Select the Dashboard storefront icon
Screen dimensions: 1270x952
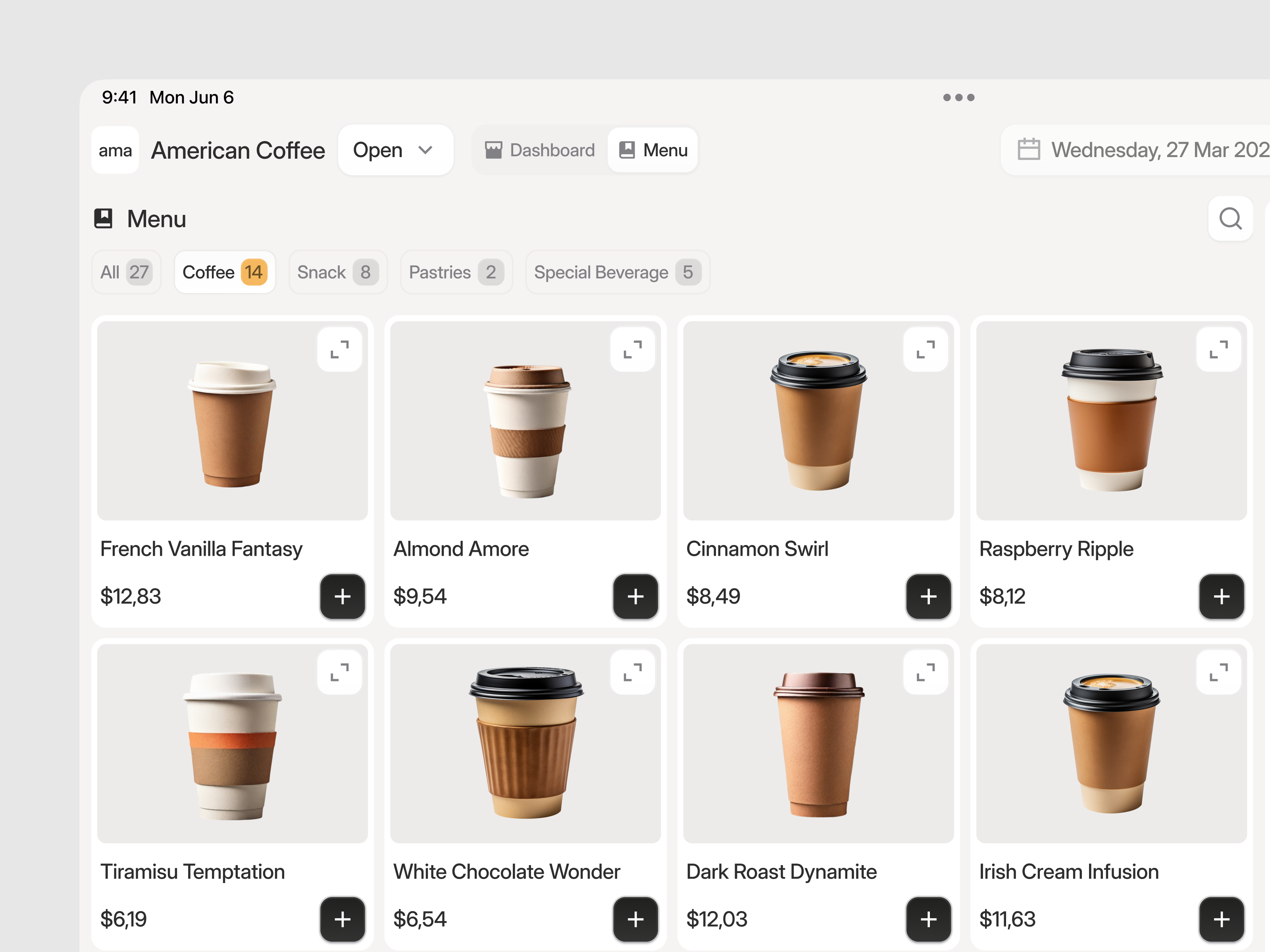pyautogui.click(x=494, y=150)
